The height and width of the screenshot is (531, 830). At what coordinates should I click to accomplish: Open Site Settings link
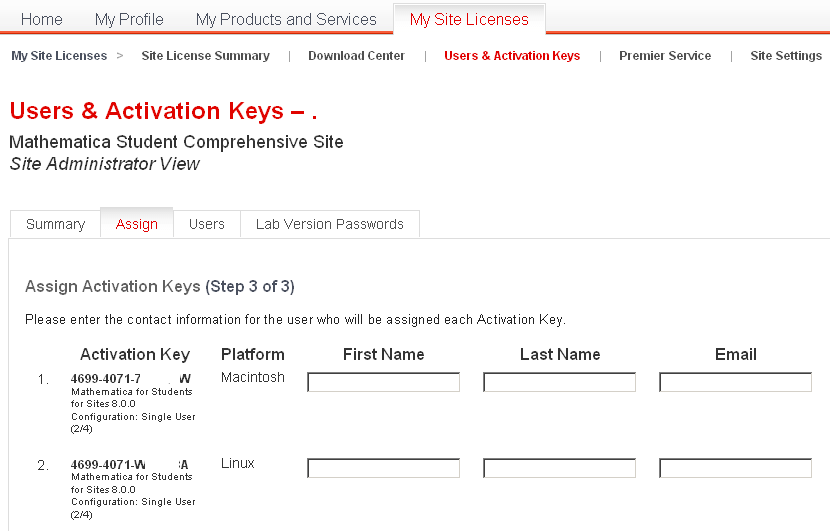point(786,56)
